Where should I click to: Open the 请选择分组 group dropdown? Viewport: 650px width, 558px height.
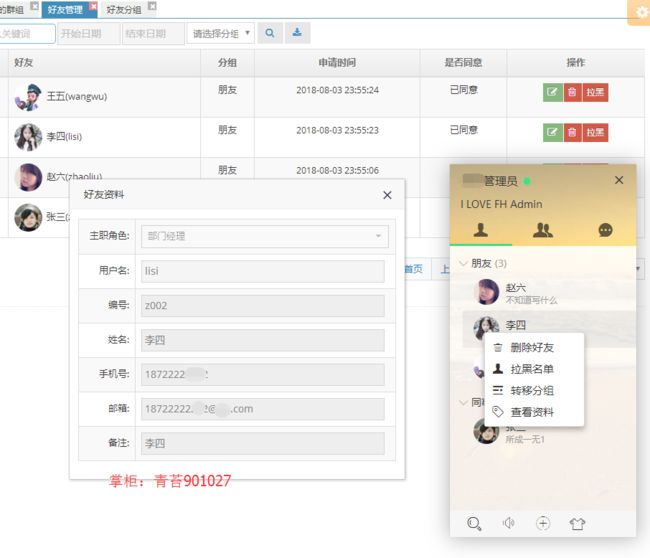(x=221, y=34)
